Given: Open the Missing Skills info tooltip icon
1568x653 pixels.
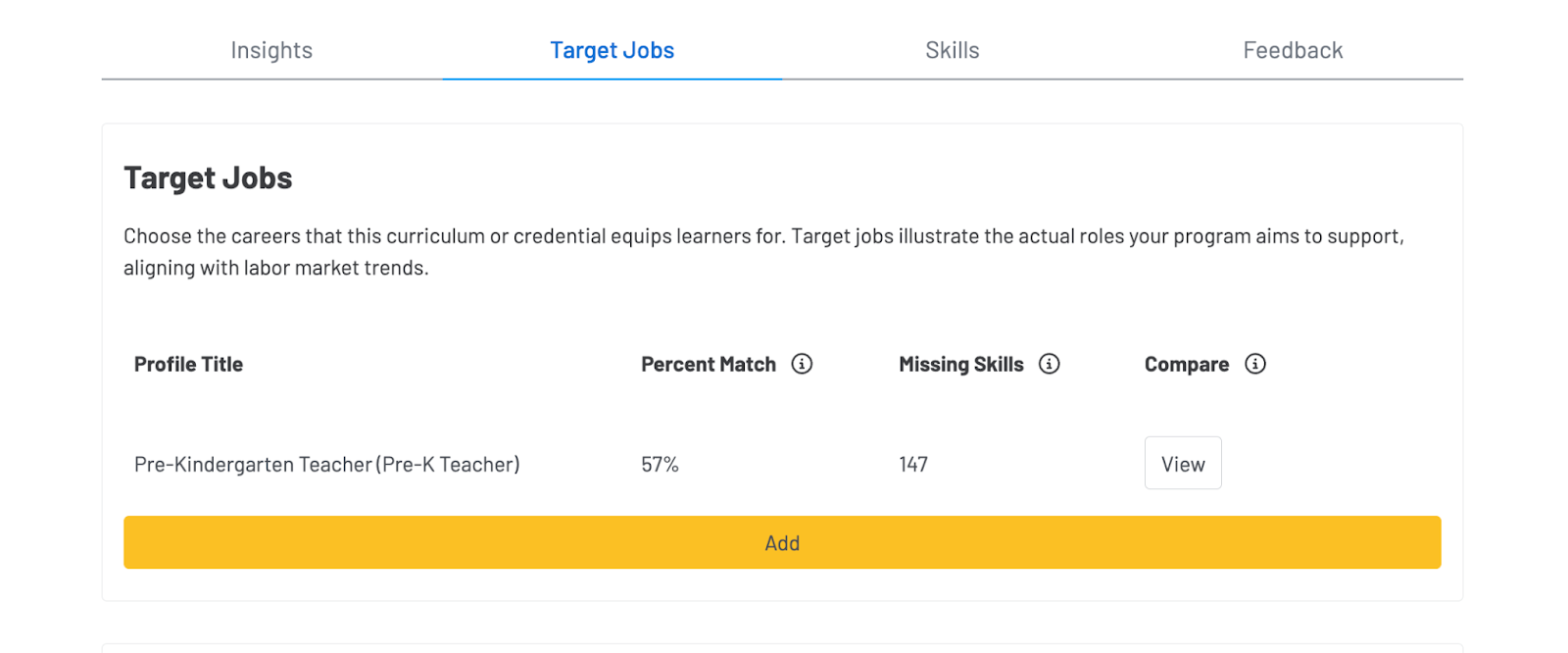Looking at the screenshot, I should [1049, 364].
